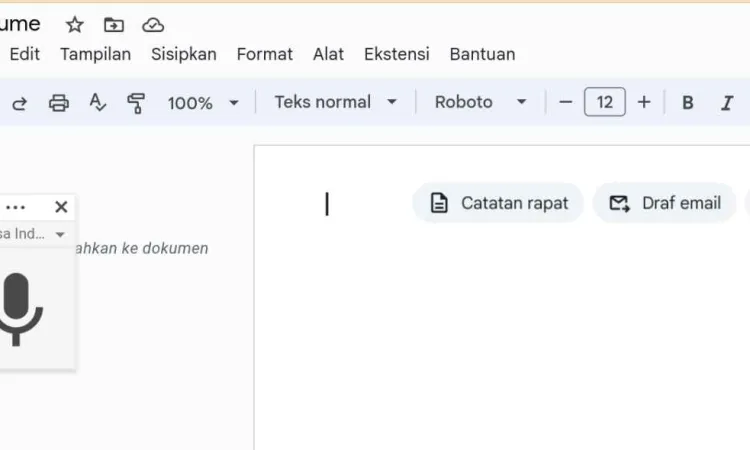Open the Roboto font dropdown
750x450 pixels.
(480, 102)
